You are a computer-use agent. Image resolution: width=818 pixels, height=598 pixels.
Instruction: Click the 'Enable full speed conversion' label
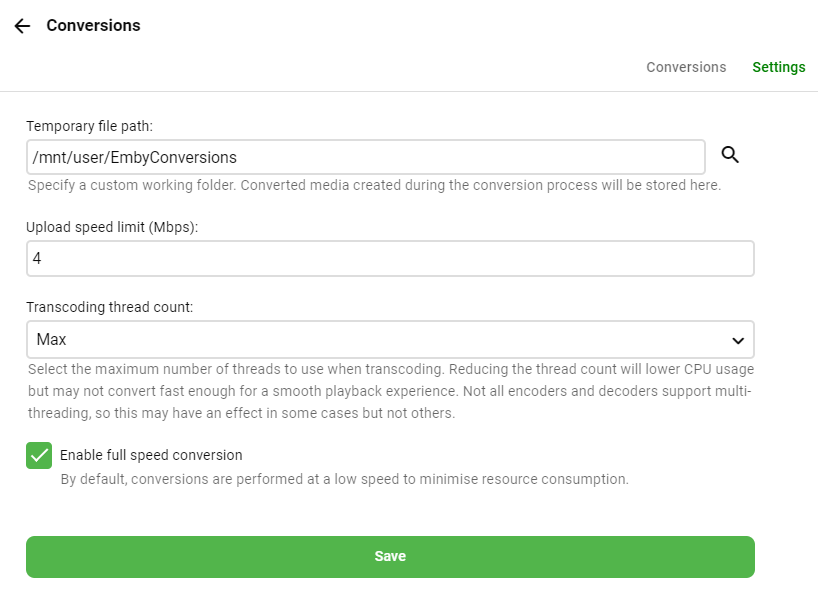pyautogui.click(x=151, y=455)
